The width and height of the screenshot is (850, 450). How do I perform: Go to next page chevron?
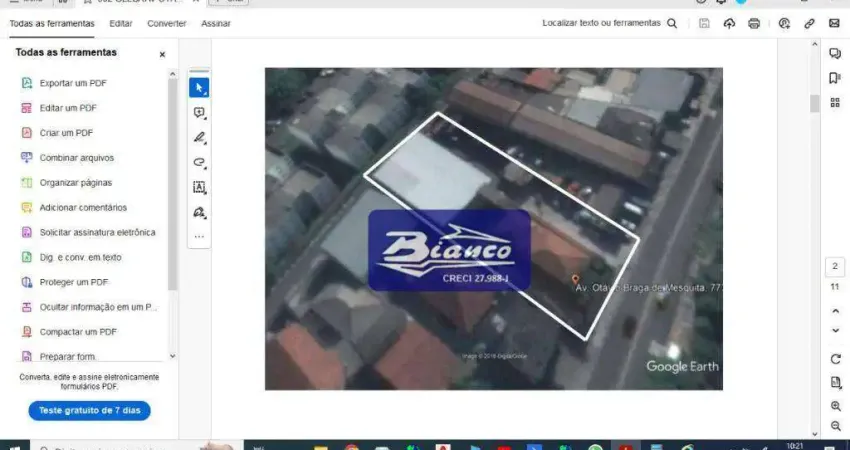click(x=835, y=330)
